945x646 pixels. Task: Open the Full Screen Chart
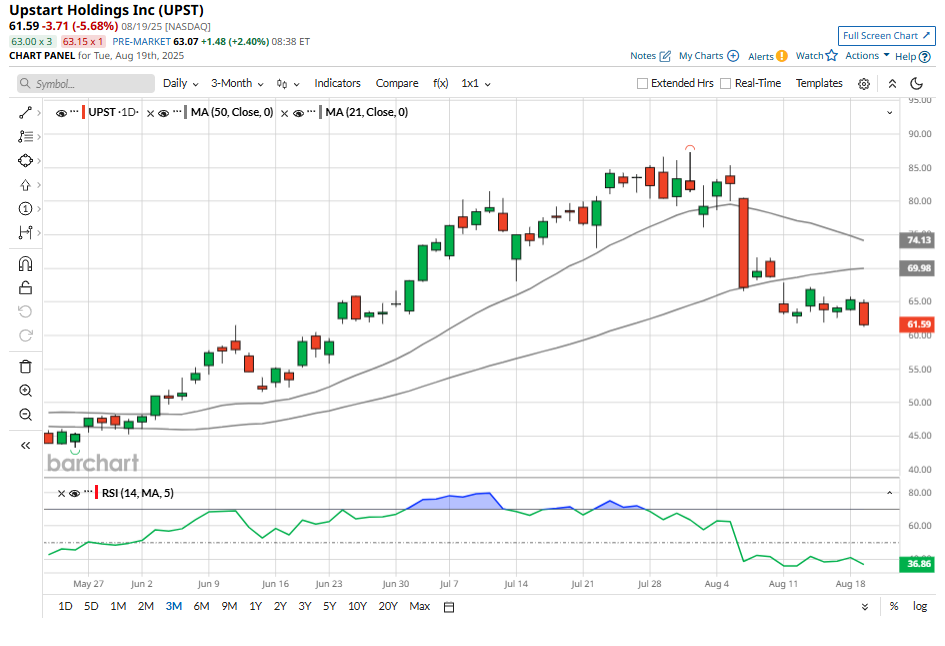[x=887, y=36]
